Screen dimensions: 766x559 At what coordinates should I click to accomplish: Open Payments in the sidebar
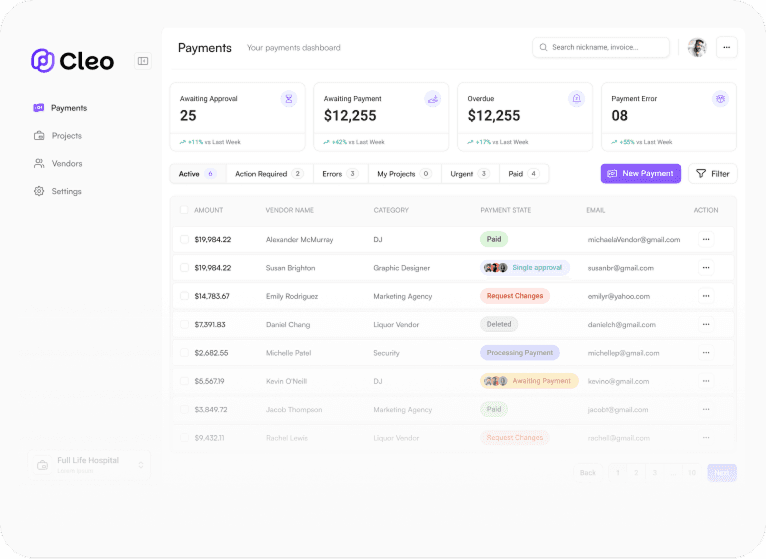pos(60,108)
